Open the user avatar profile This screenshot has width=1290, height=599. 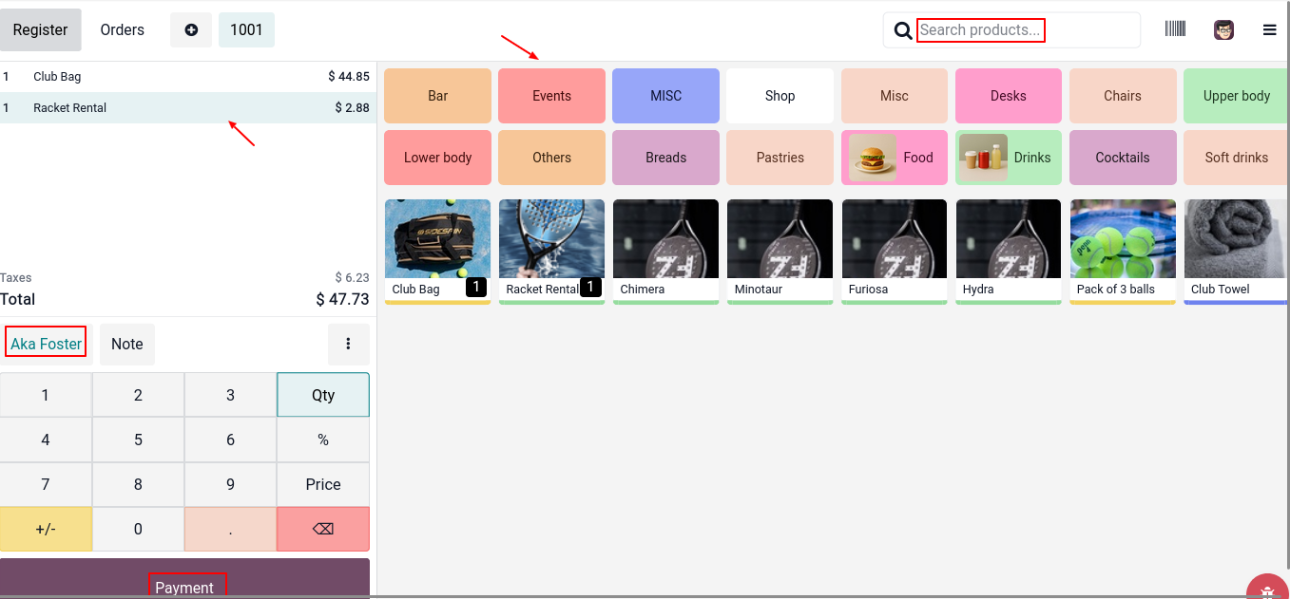coord(1224,30)
